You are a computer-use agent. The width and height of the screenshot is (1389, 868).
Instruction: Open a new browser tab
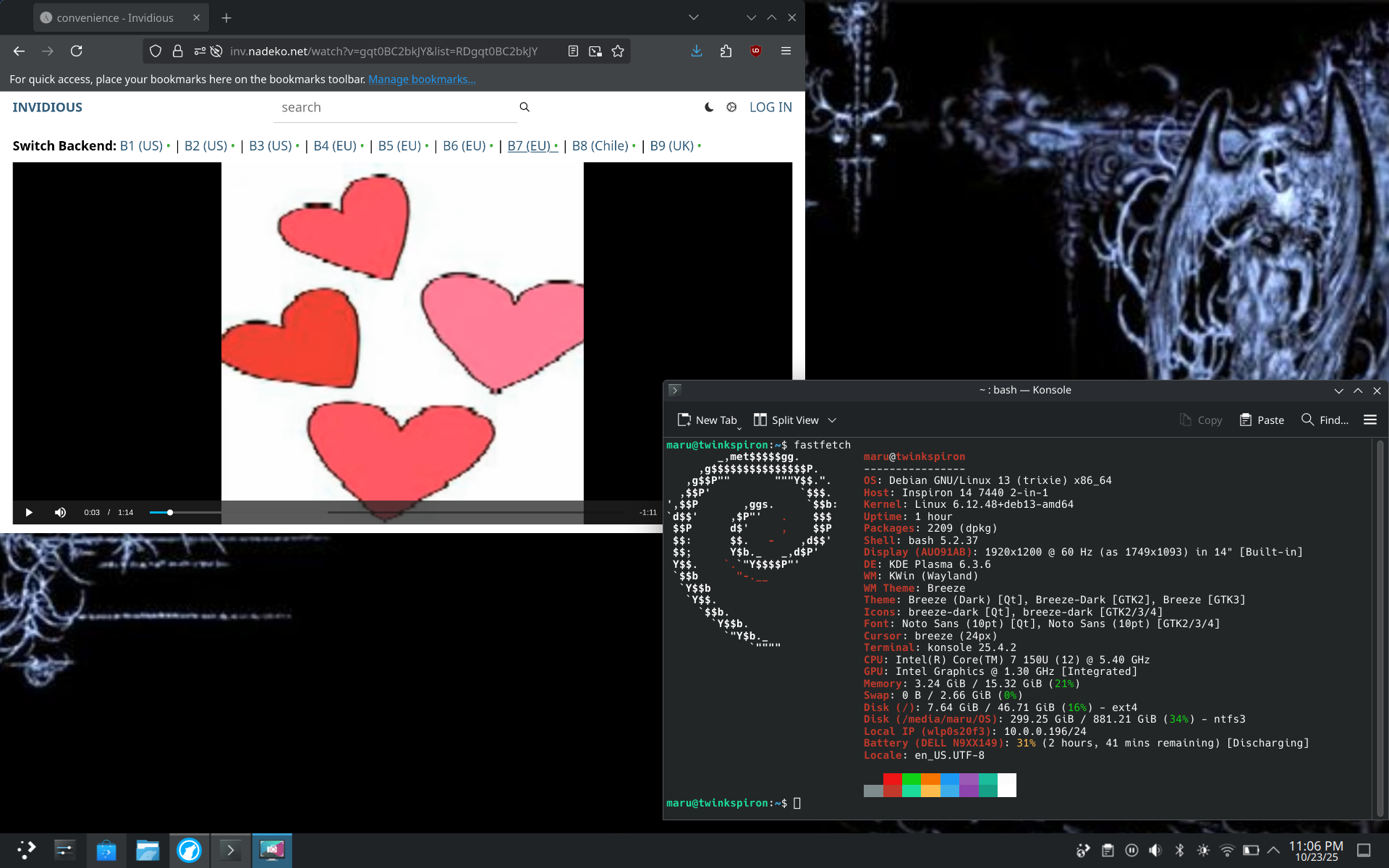(226, 18)
